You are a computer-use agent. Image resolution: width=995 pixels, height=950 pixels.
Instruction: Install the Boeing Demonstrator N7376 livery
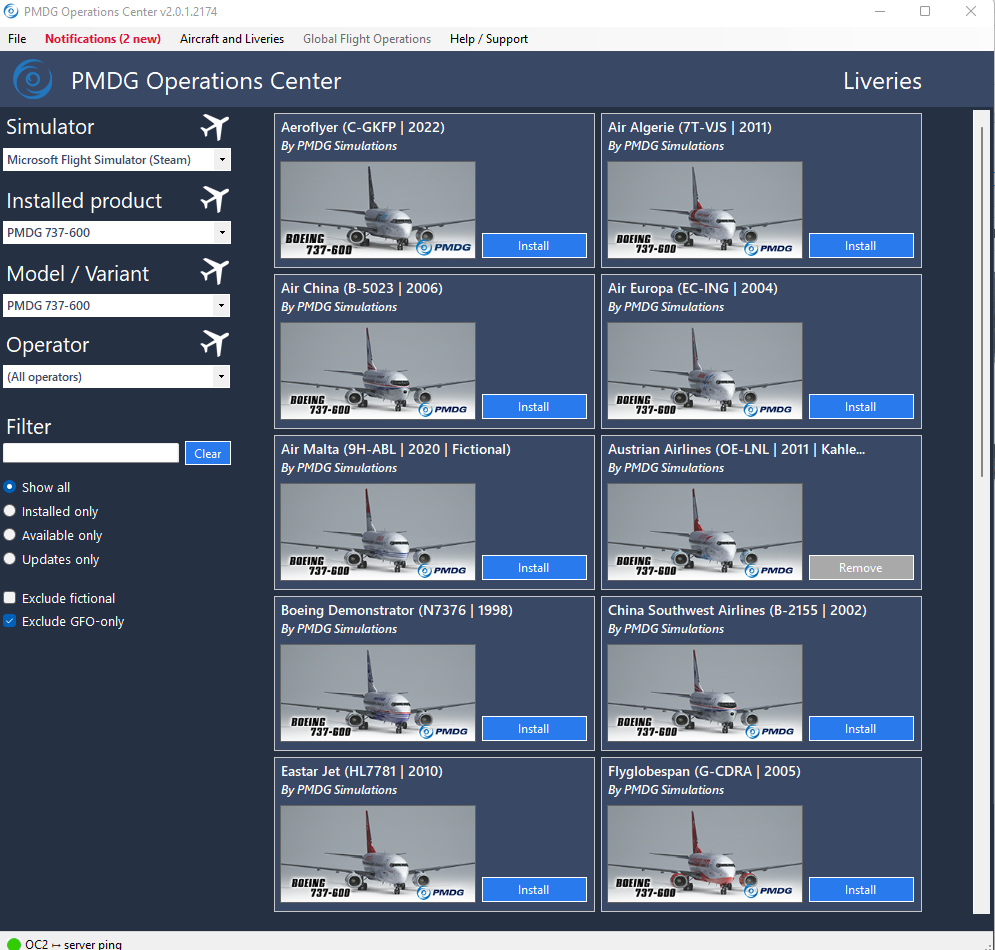click(x=534, y=729)
